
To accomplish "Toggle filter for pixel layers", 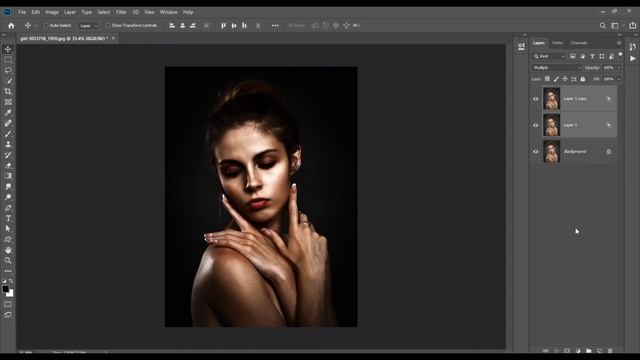I will tap(573, 56).
